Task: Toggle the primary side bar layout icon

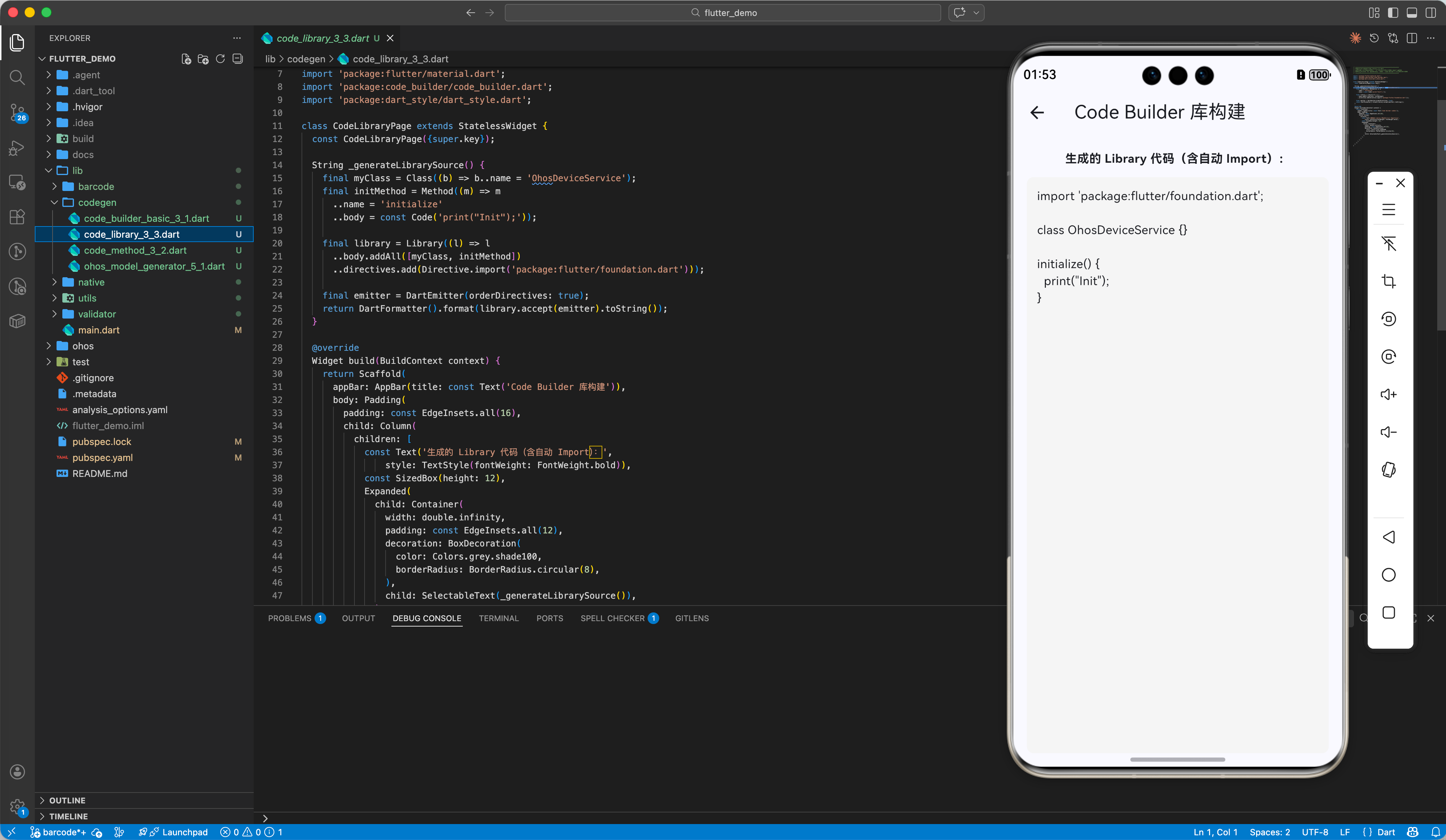Action: pyautogui.click(x=1393, y=13)
